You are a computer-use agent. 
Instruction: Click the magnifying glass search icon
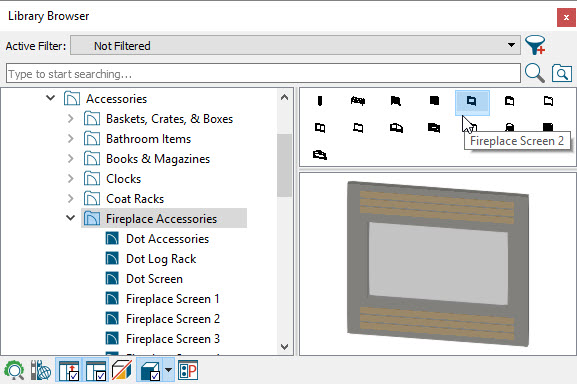tap(534, 73)
